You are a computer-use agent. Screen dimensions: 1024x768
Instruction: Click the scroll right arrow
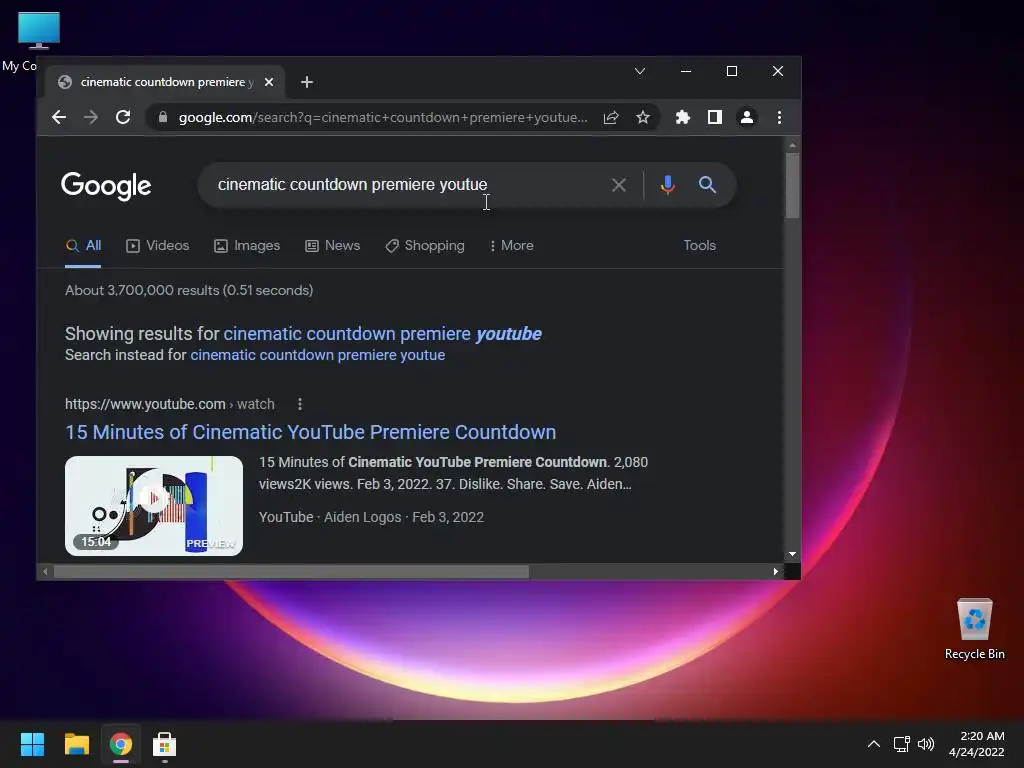point(775,572)
